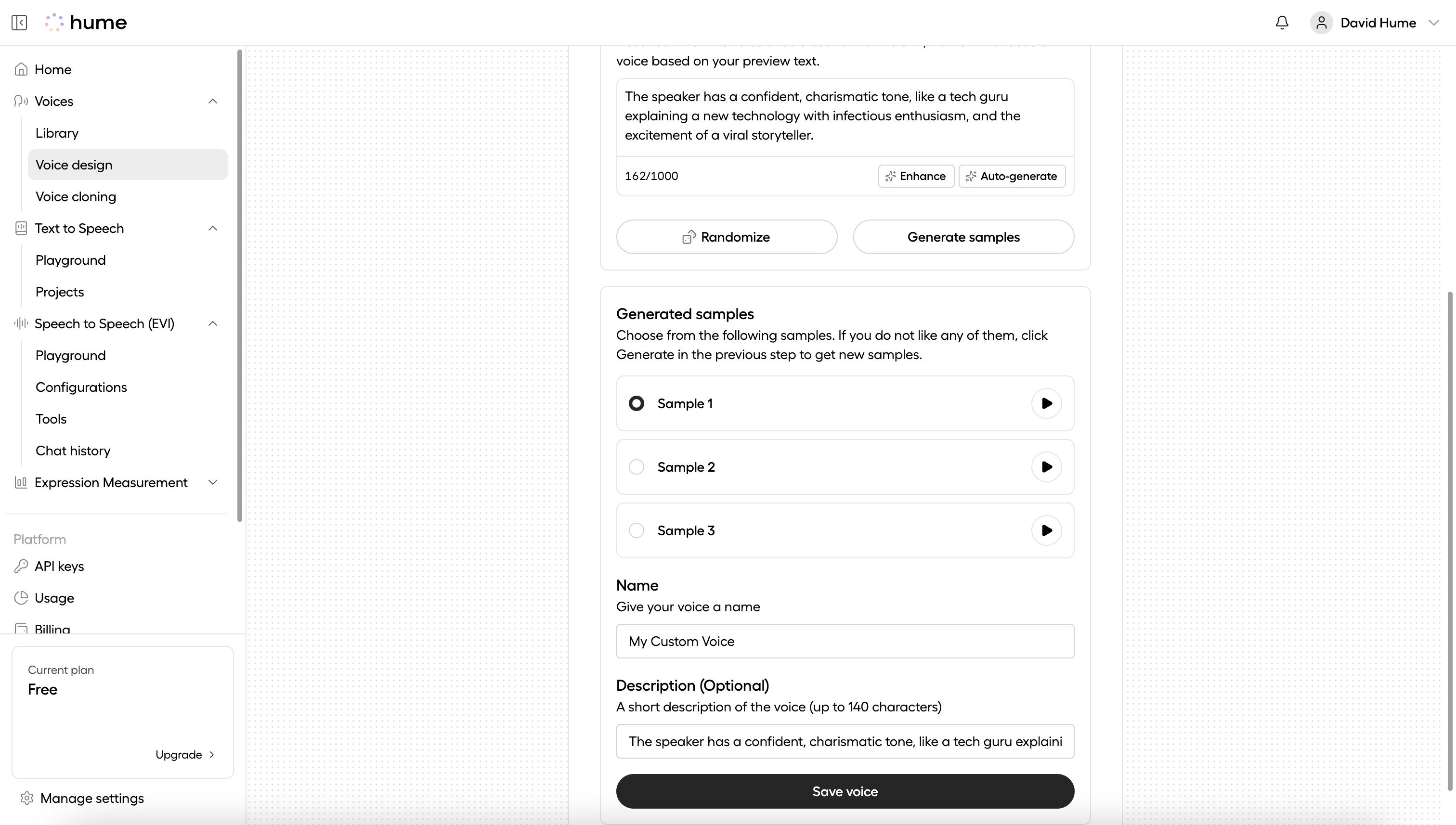Open notifications via the bell icon

click(x=1281, y=22)
